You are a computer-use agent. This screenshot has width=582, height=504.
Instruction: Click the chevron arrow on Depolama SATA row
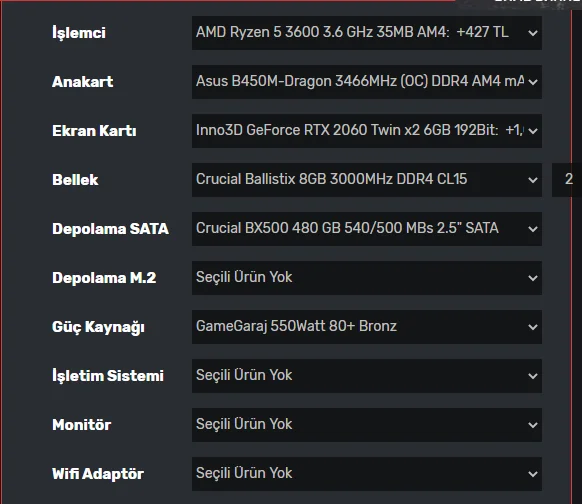click(533, 229)
